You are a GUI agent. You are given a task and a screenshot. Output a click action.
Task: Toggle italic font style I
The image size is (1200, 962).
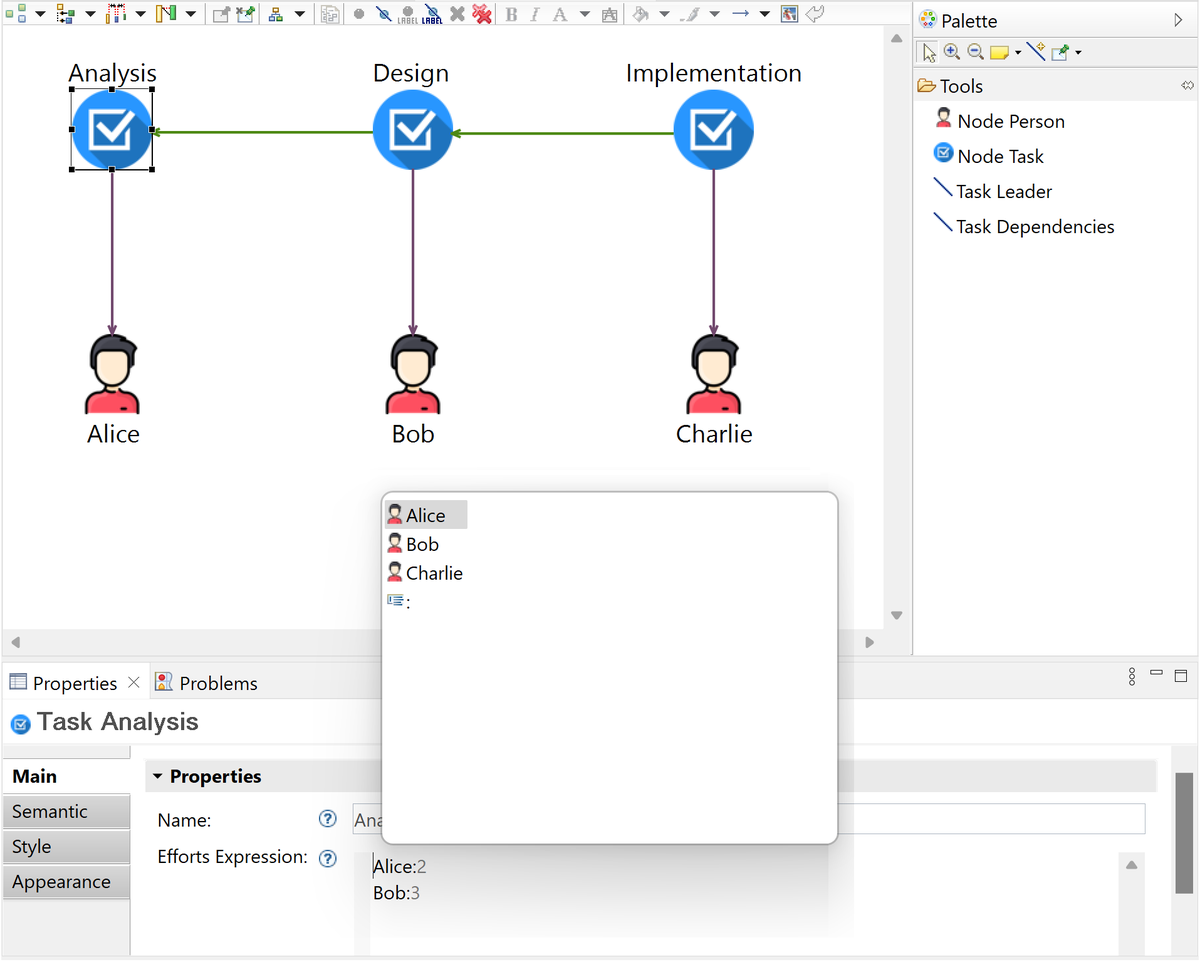535,14
